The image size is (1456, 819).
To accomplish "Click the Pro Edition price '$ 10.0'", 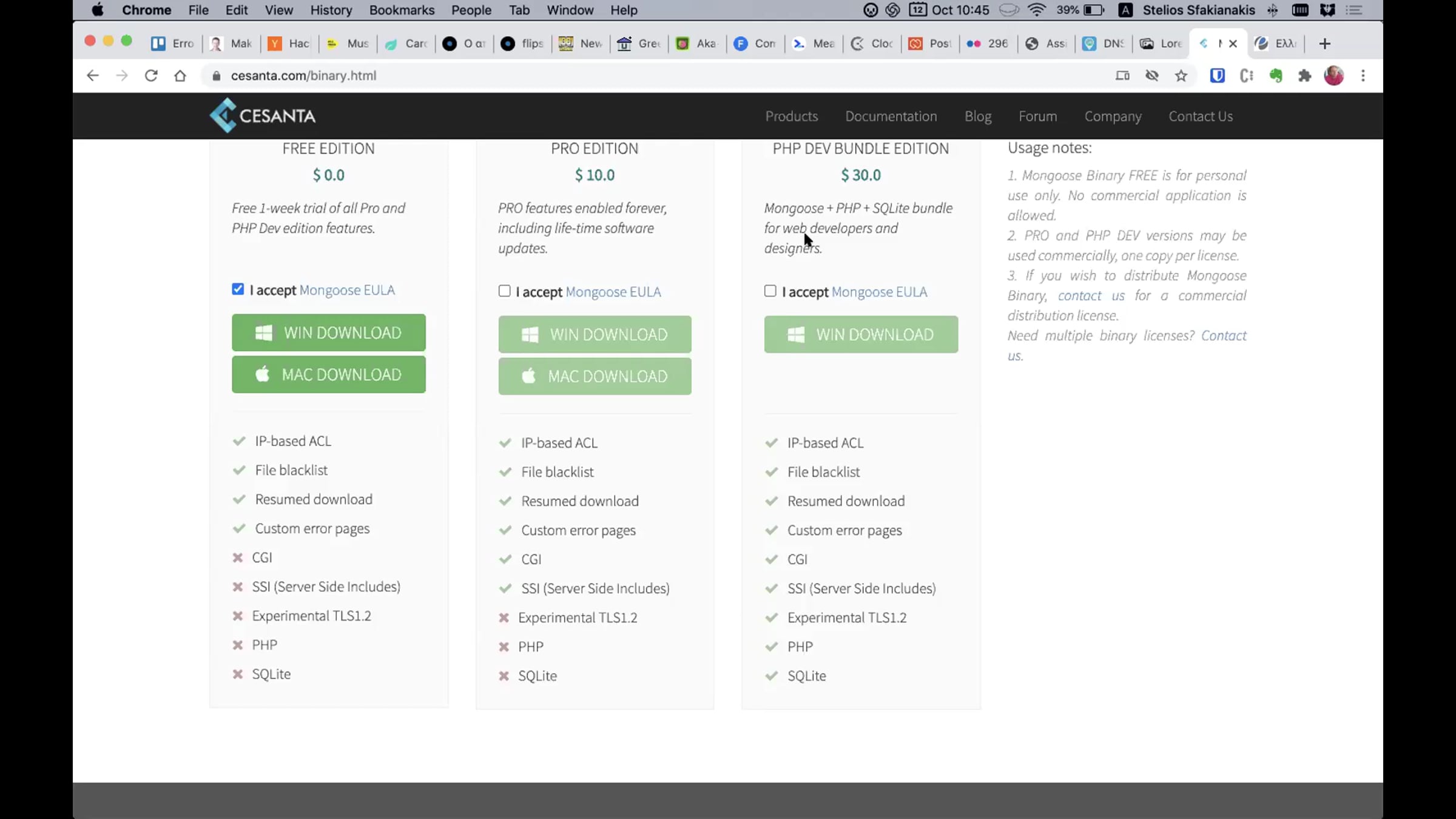I will tap(595, 175).
